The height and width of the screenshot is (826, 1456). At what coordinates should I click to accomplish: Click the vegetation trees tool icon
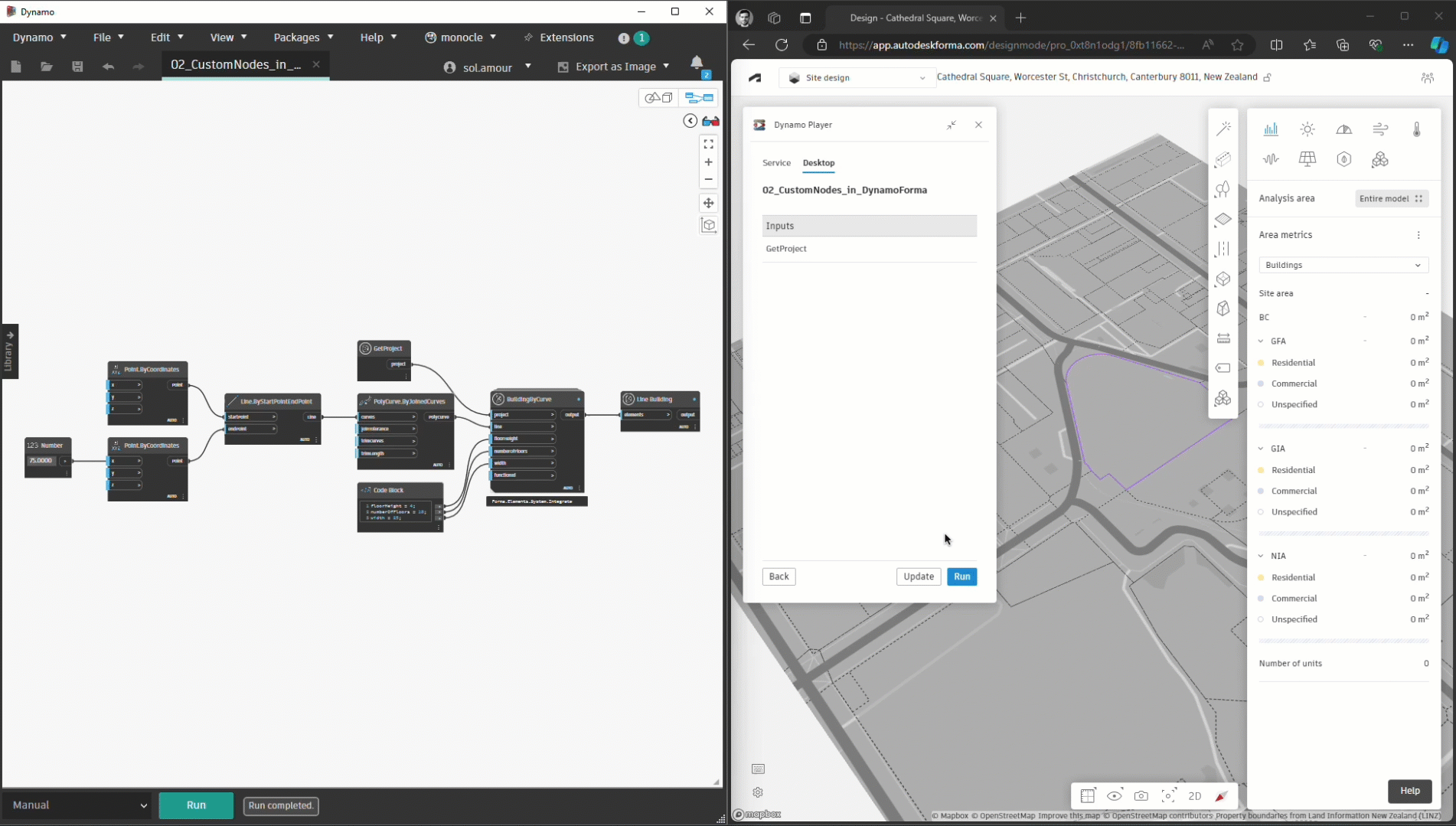[x=1223, y=189]
